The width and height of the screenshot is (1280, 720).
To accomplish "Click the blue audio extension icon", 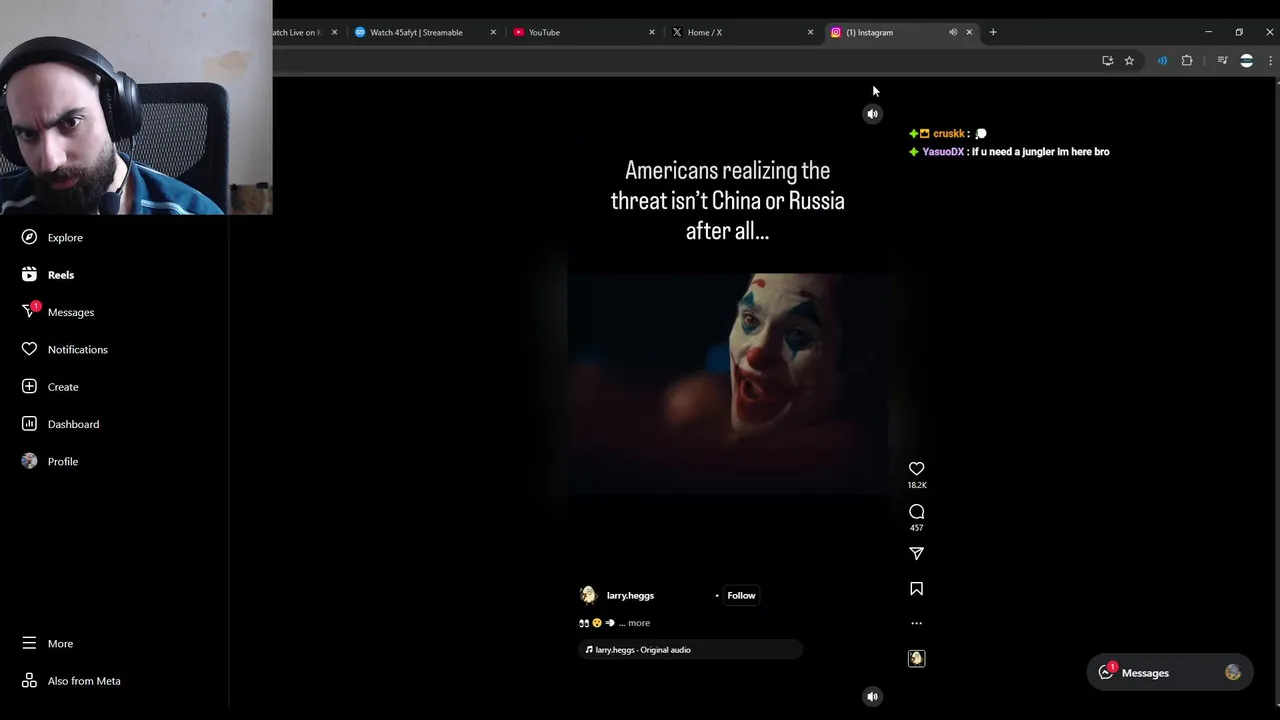I will pyautogui.click(x=1162, y=61).
